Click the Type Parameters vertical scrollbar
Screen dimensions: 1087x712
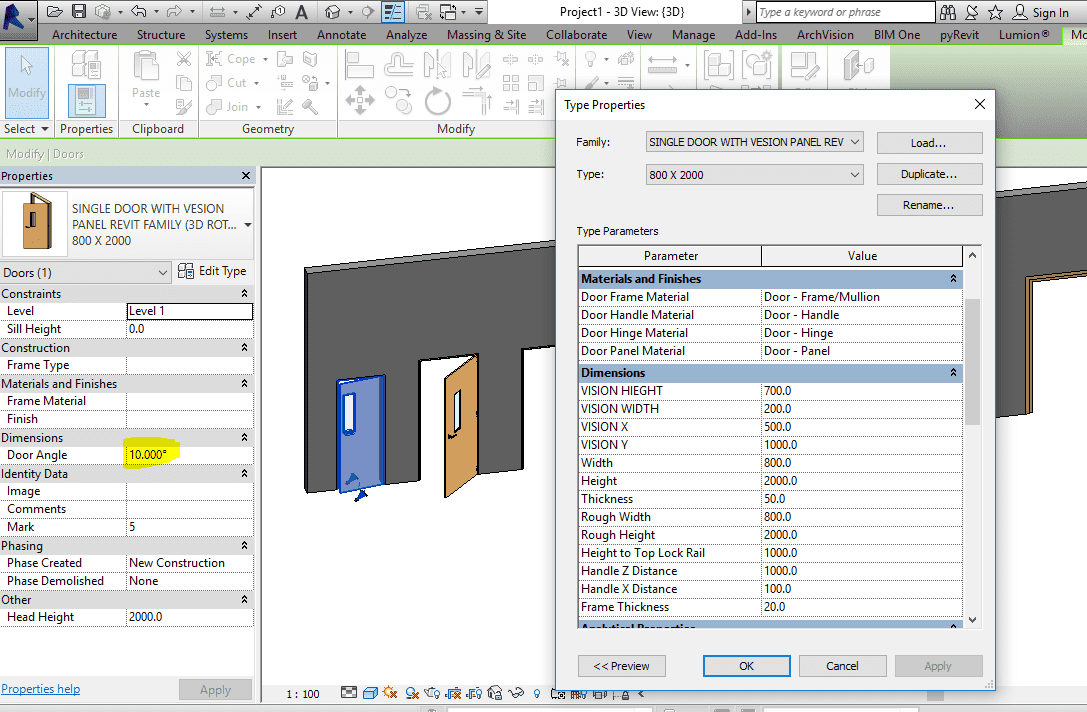(x=972, y=360)
